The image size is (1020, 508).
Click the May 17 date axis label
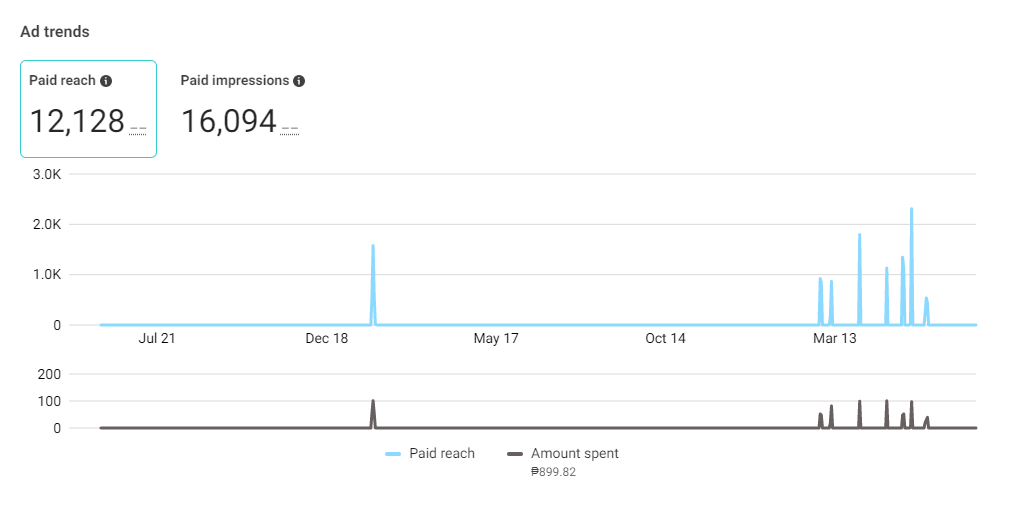click(x=496, y=339)
